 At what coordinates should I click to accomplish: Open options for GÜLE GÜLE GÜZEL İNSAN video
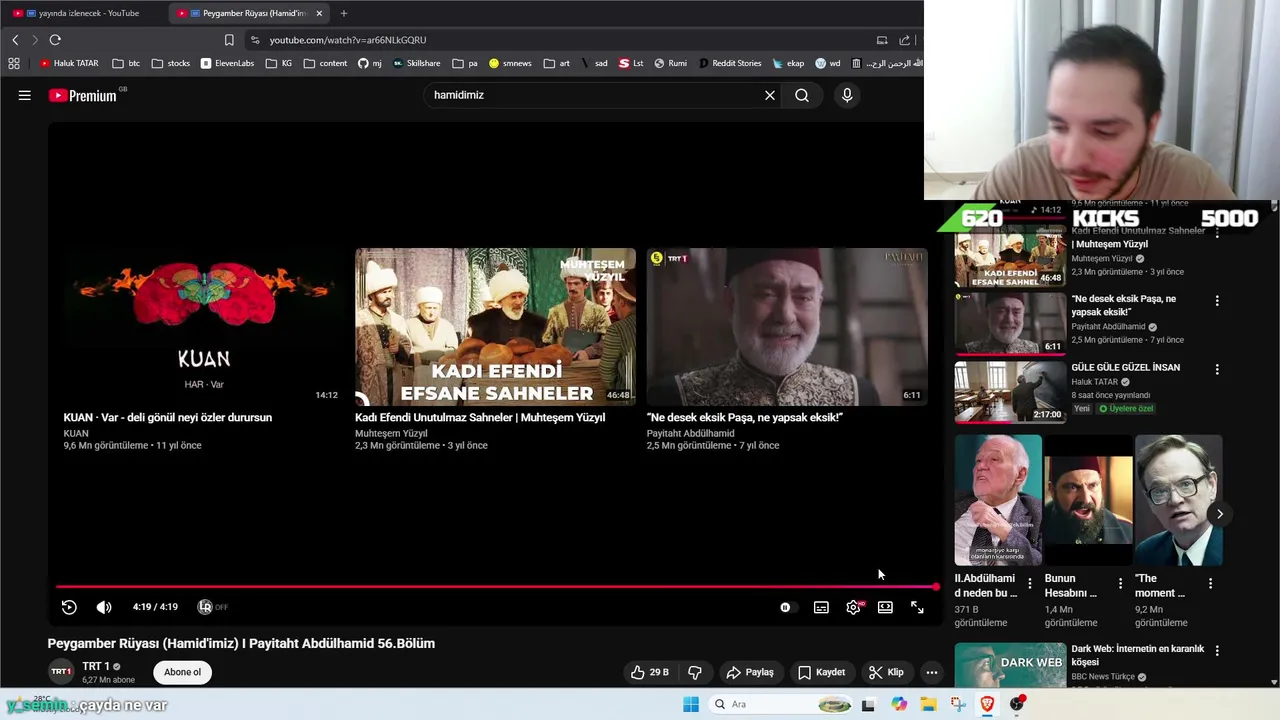click(1217, 369)
